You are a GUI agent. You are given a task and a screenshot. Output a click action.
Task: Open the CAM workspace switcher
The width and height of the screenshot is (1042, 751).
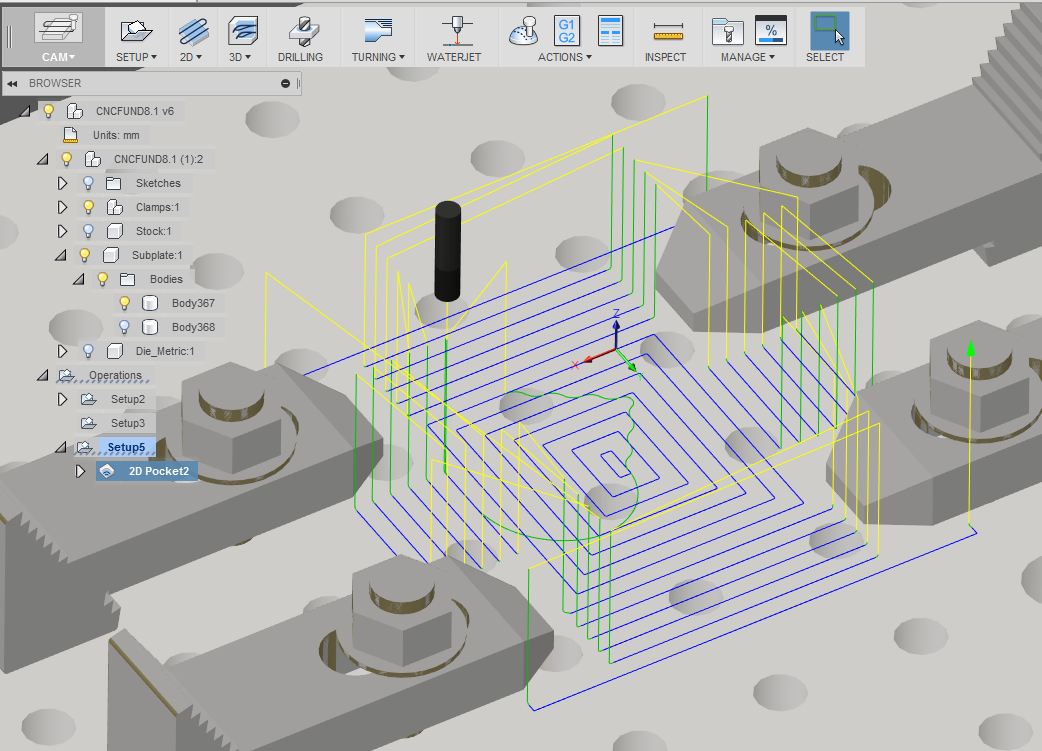[x=58, y=37]
